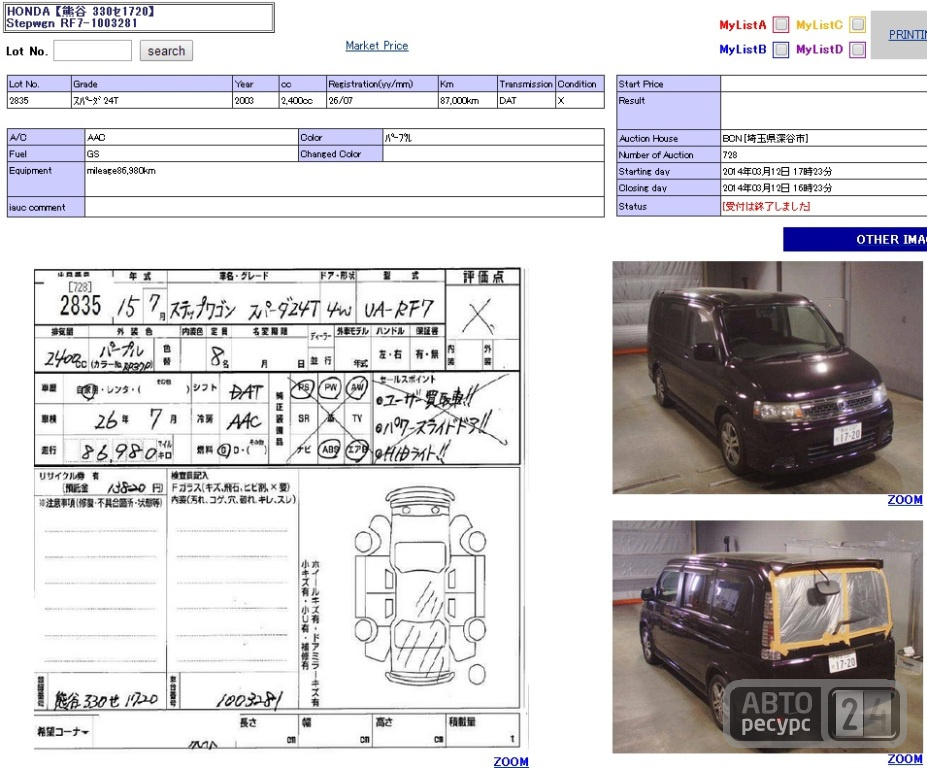The image size is (927, 768).
Task: Select the red Status message text
Action: pos(766,206)
